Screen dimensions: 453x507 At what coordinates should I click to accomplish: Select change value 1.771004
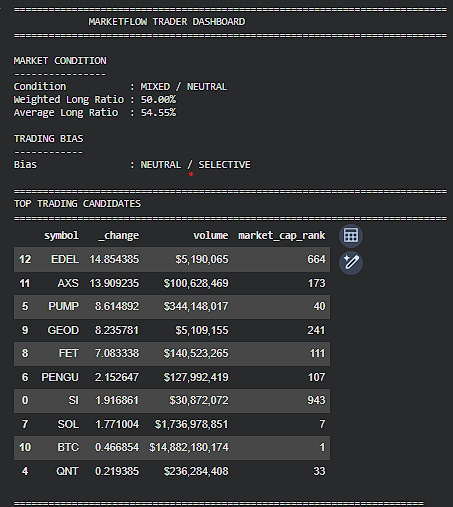point(117,424)
